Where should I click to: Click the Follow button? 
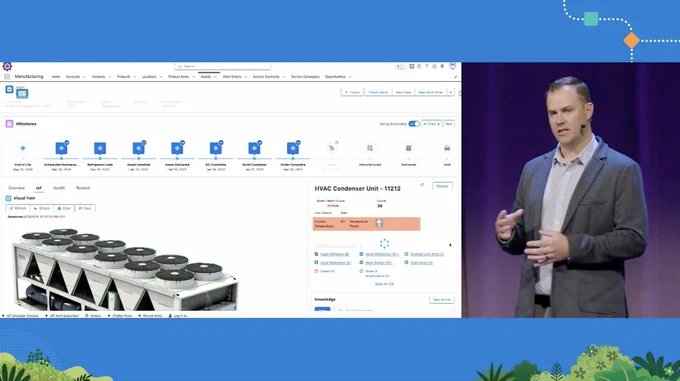352,92
